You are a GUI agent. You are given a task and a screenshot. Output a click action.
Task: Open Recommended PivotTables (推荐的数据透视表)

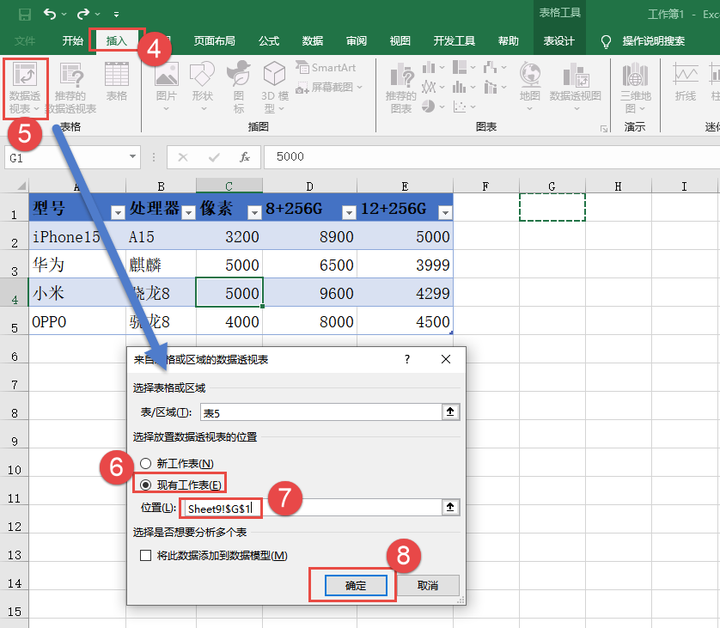click(71, 89)
